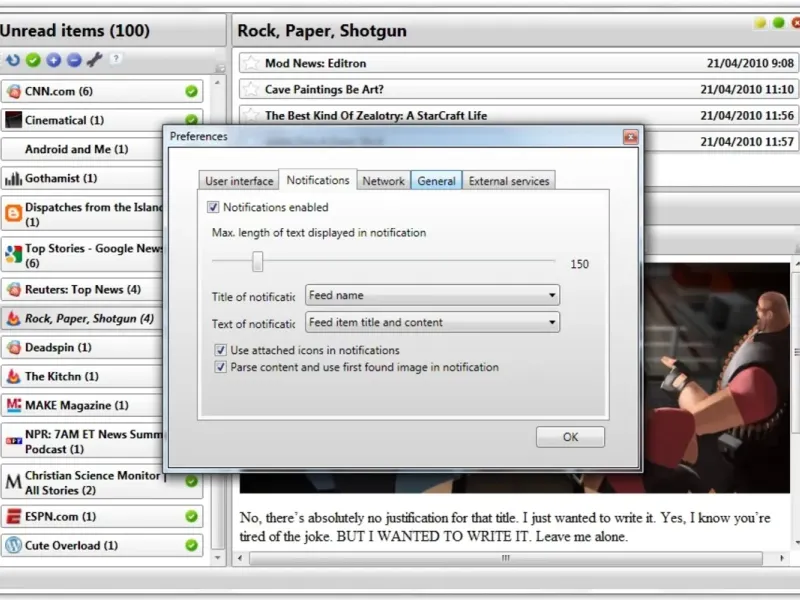Screen dimensions: 800x600
Task: Click the Cute Overload WordPress icon
Action: [x=14, y=545]
